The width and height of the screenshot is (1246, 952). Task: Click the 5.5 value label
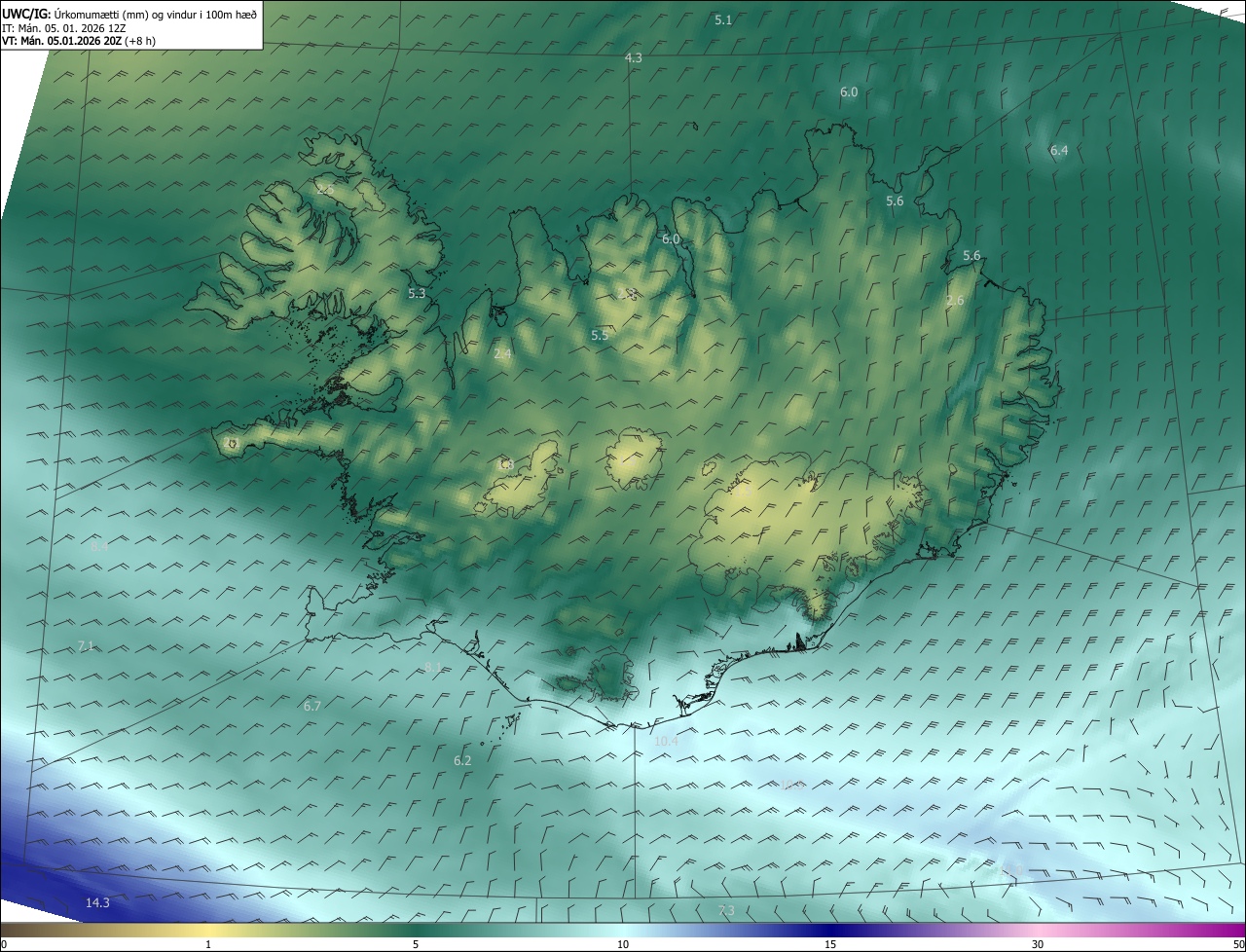click(x=600, y=335)
